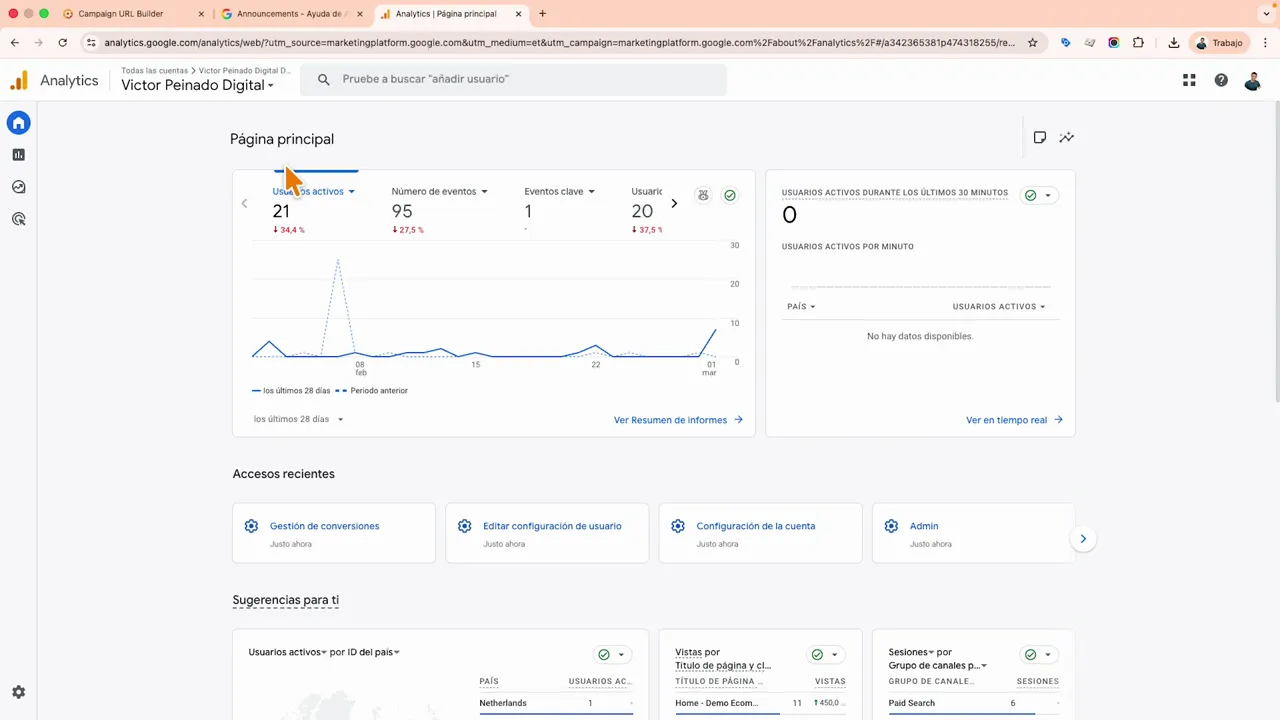Open the por ID del país dimension dropdown
This screenshot has height=720, width=1280.
pyautogui.click(x=365, y=652)
